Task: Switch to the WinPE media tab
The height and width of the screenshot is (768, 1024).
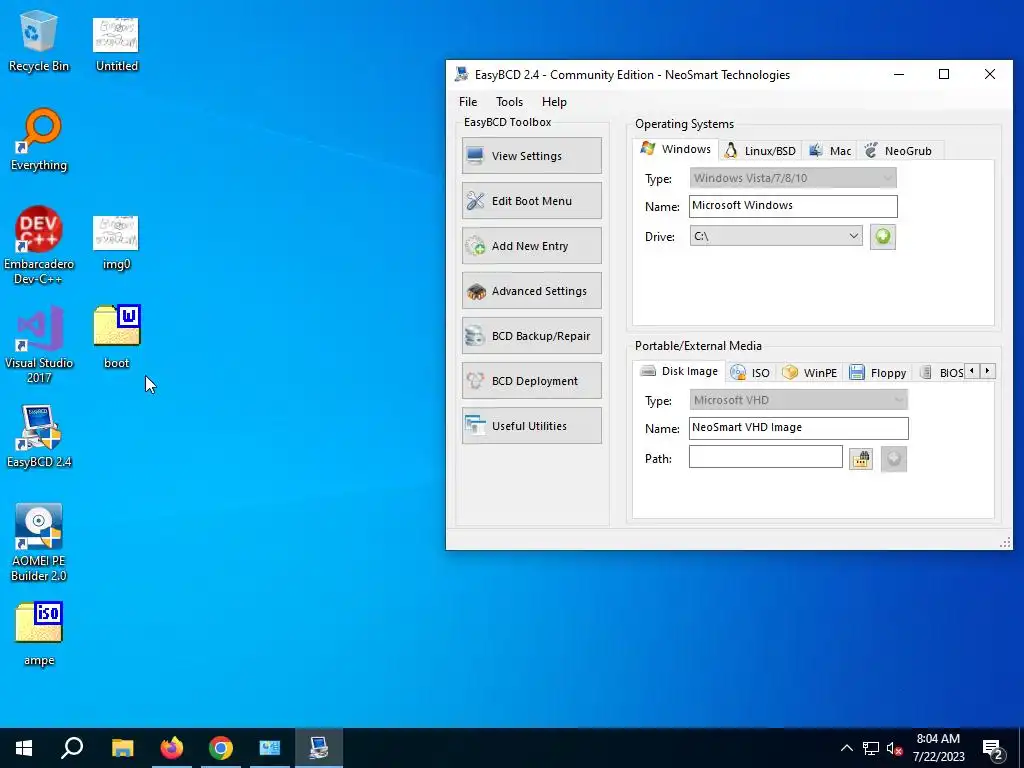Action: pyautogui.click(x=810, y=373)
